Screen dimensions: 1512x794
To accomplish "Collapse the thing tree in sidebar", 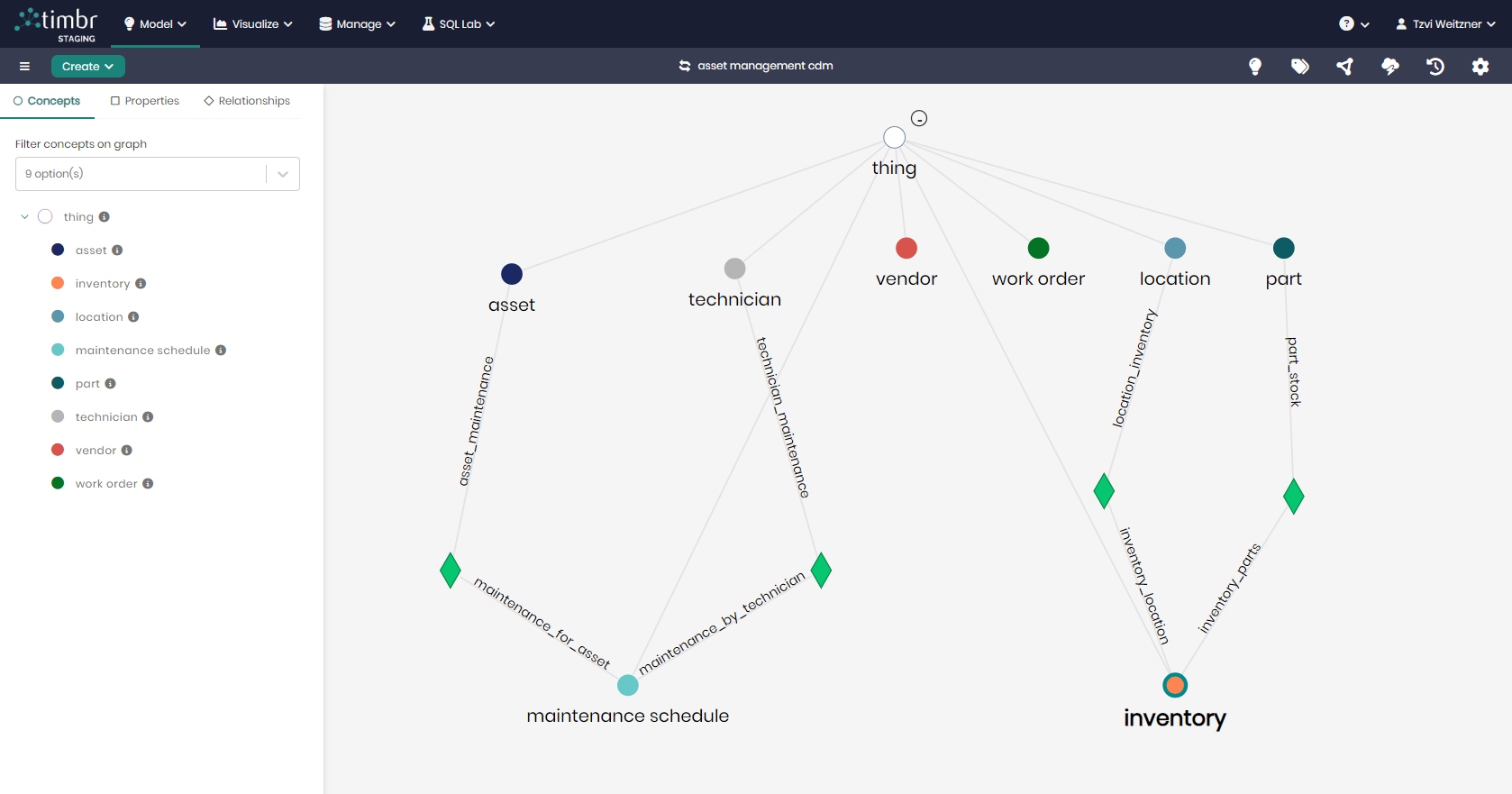I will (24, 217).
